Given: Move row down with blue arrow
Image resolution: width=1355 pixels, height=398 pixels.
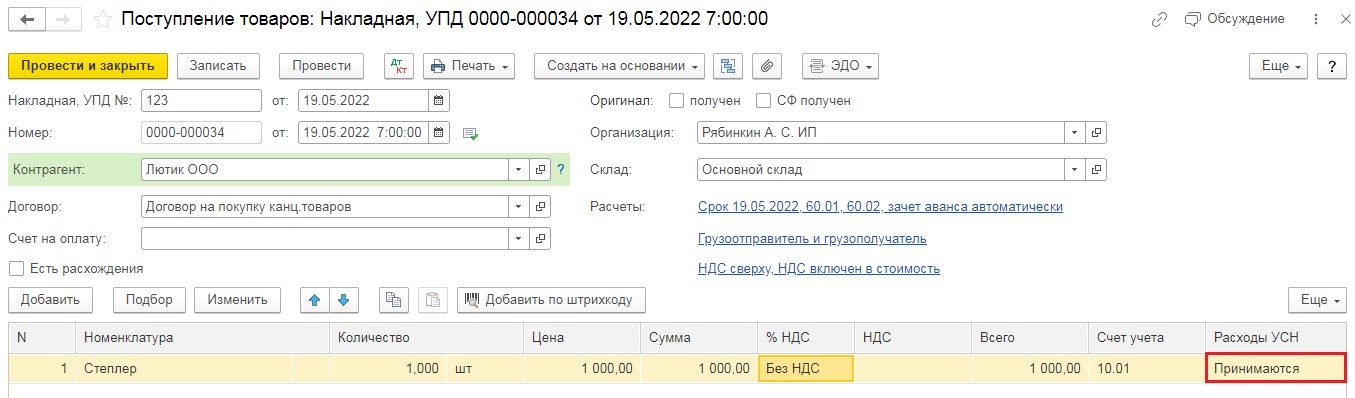Looking at the screenshot, I should click(343, 300).
